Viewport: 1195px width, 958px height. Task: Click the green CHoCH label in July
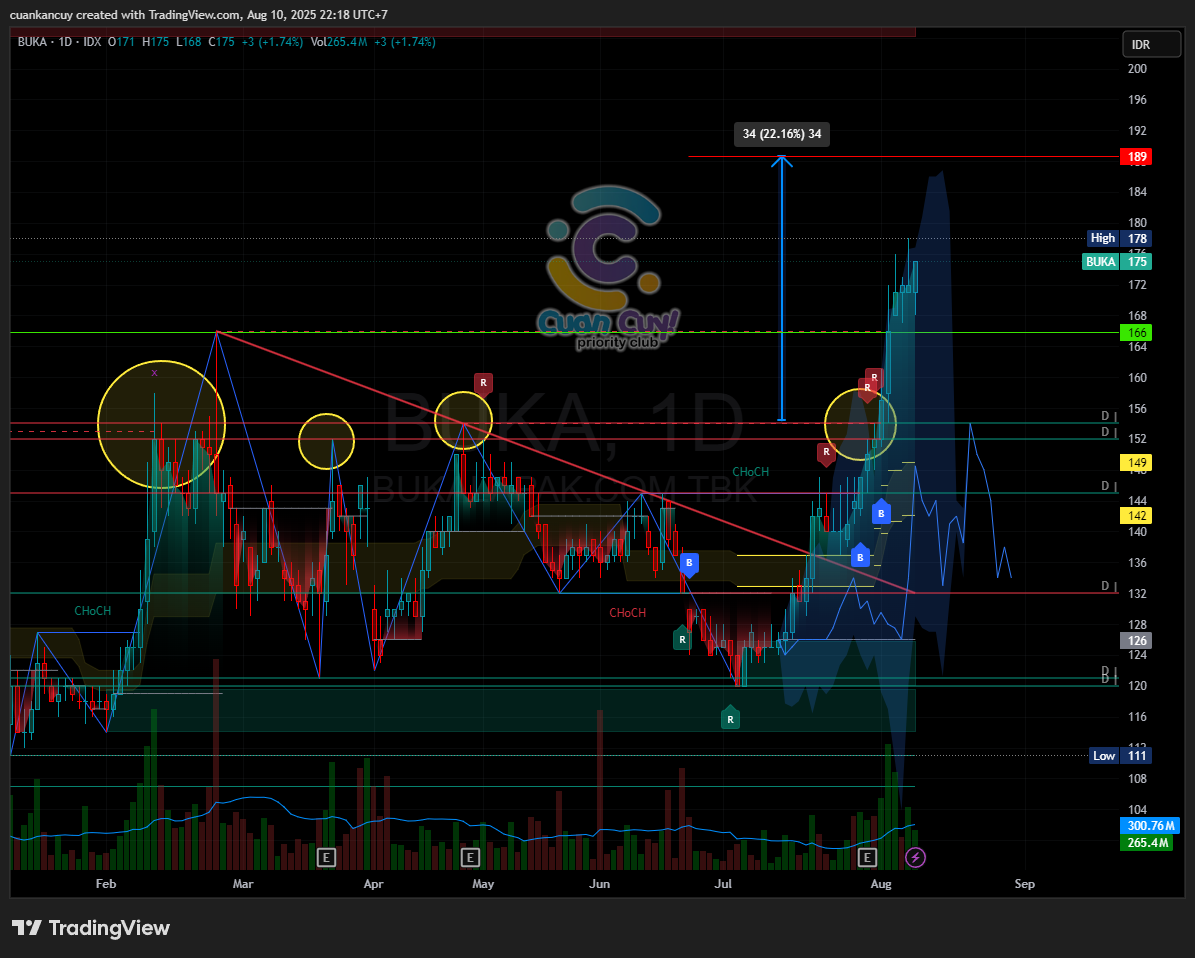[x=751, y=472]
